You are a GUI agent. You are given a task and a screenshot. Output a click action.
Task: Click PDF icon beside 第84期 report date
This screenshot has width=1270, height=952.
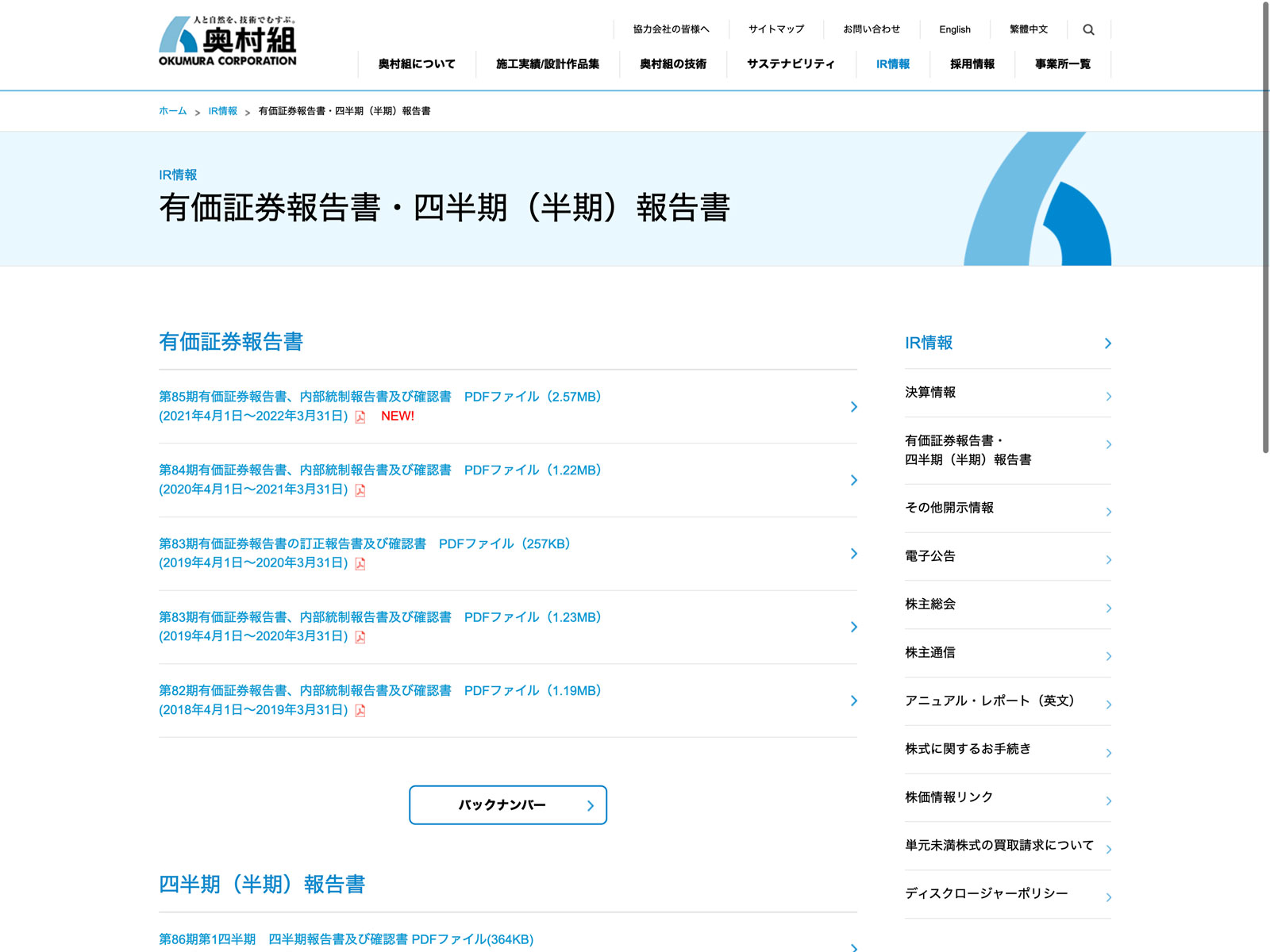pyautogui.click(x=360, y=490)
